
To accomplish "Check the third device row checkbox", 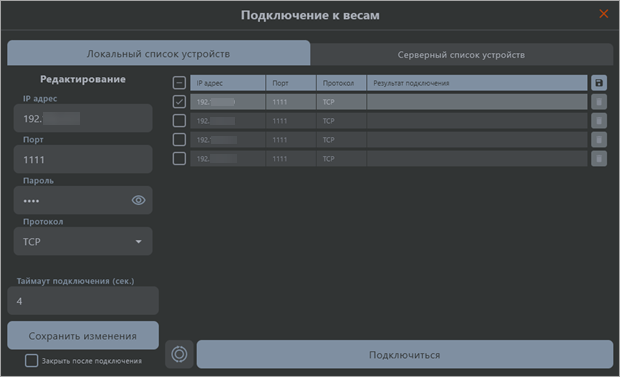I will click(x=179, y=140).
